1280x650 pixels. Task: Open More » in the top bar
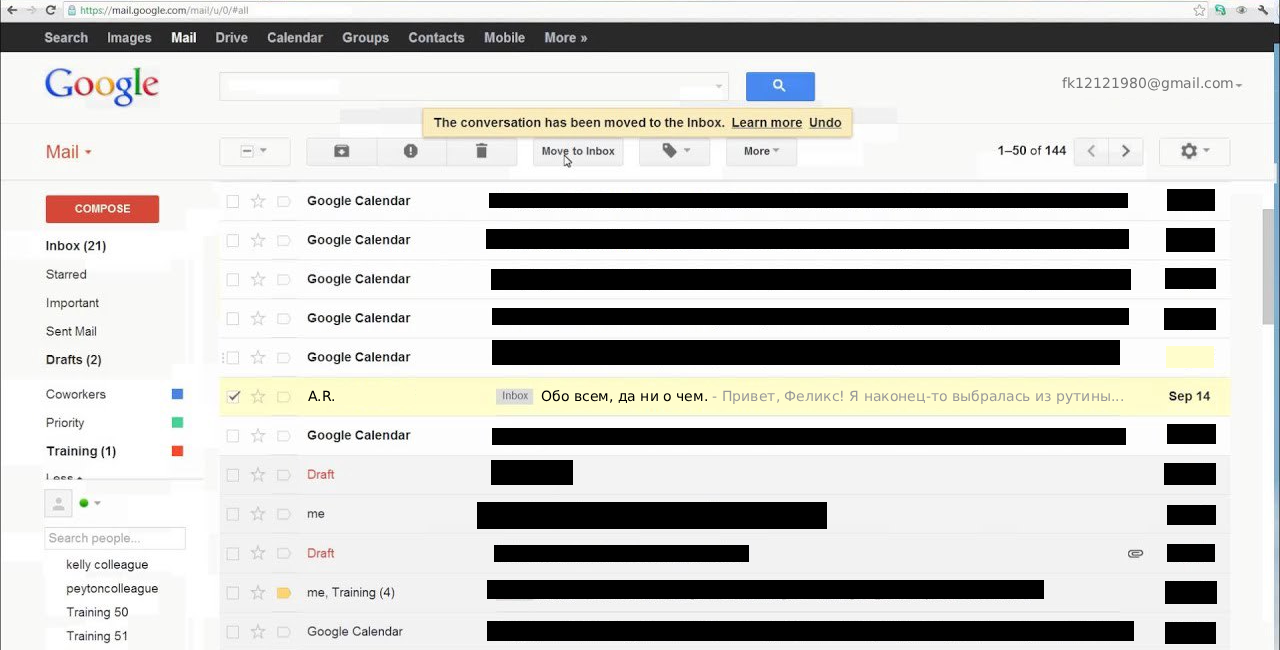click(x=566, y=38)
